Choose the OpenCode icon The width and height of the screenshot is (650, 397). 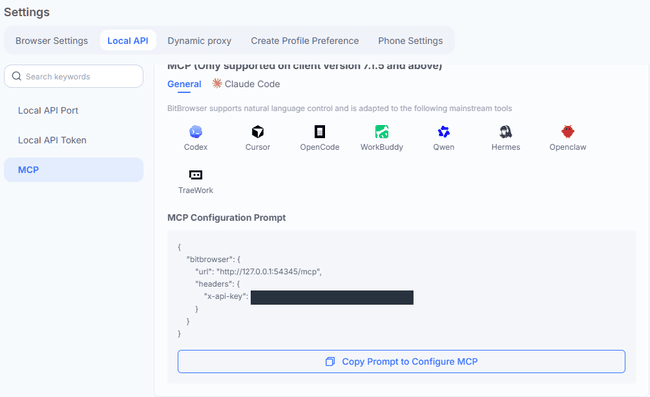[x=320, y=132]
